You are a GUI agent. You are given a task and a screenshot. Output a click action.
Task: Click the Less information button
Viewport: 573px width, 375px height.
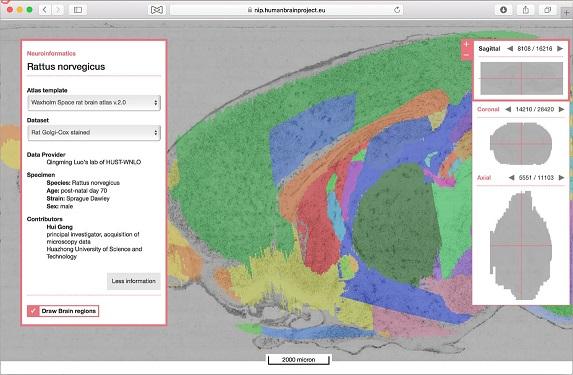[x=133, y=281]
